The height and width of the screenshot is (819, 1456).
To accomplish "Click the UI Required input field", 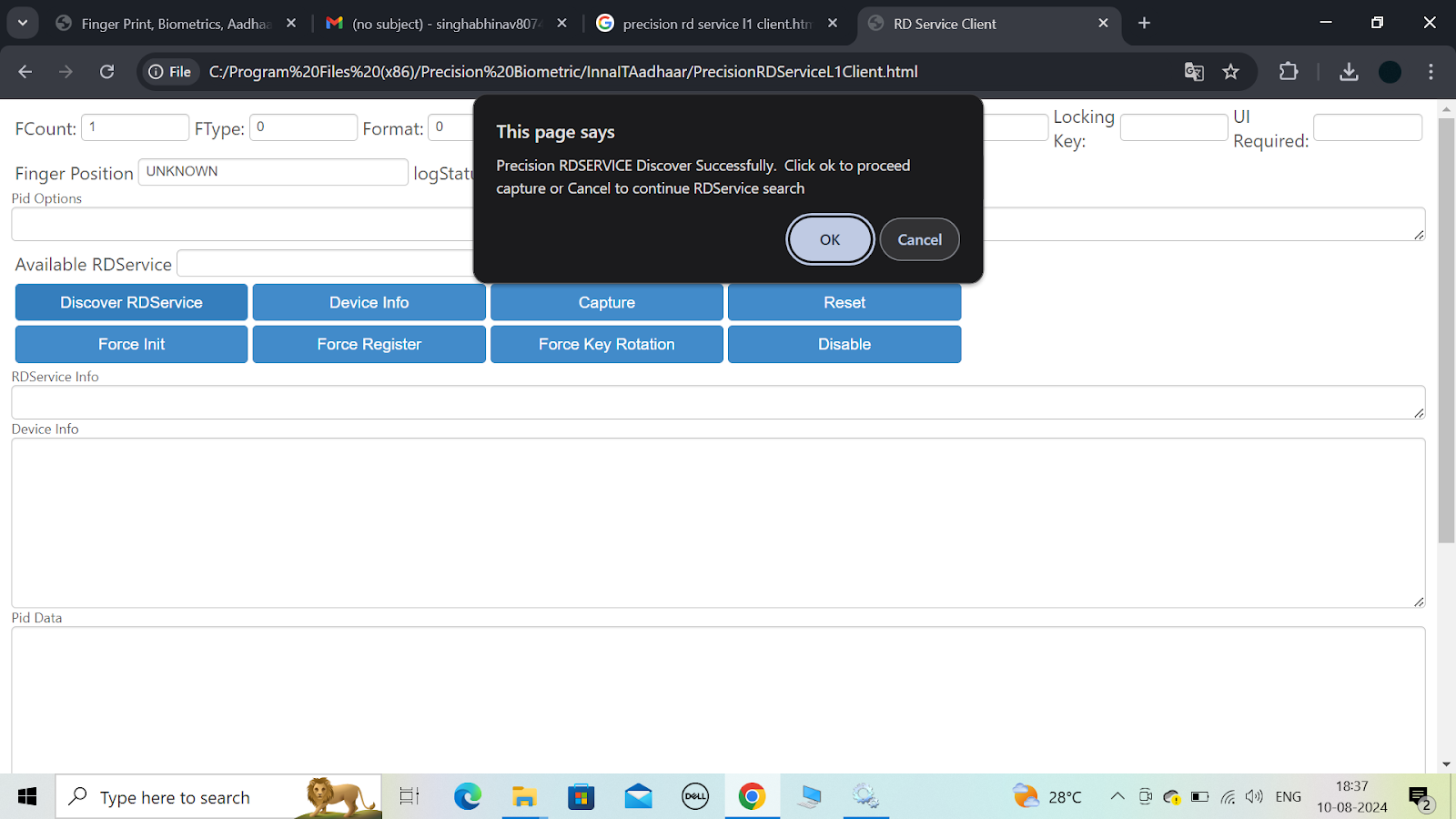I will 1368,127.
